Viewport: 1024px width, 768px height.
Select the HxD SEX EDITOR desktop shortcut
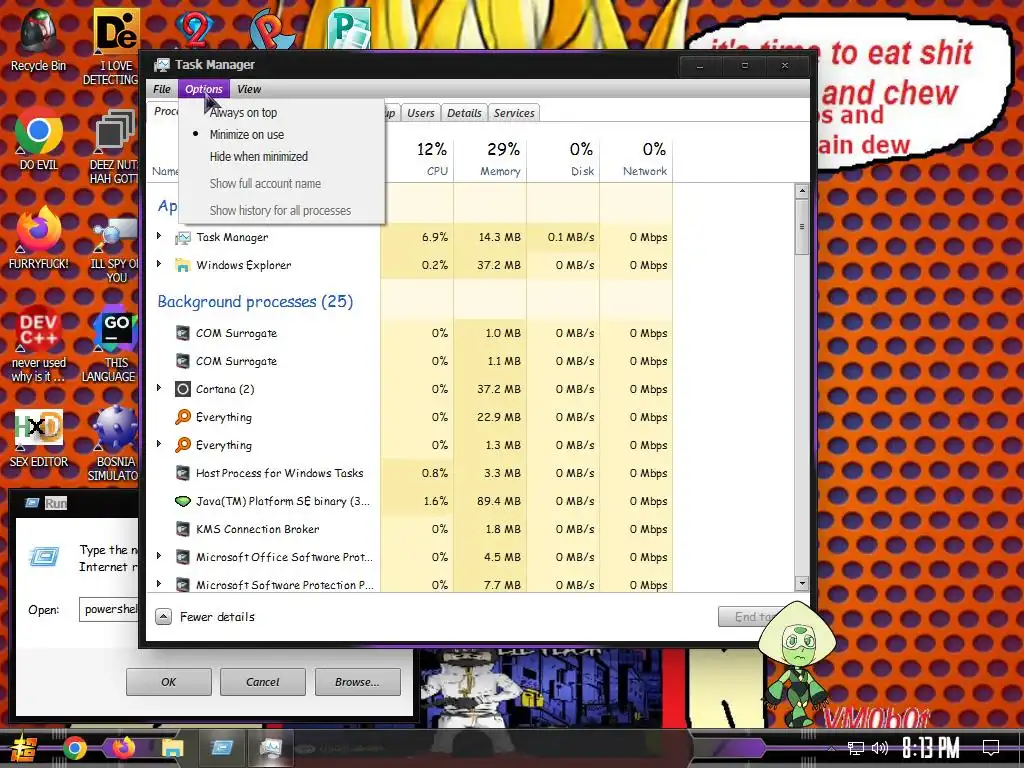coord(38,438)
